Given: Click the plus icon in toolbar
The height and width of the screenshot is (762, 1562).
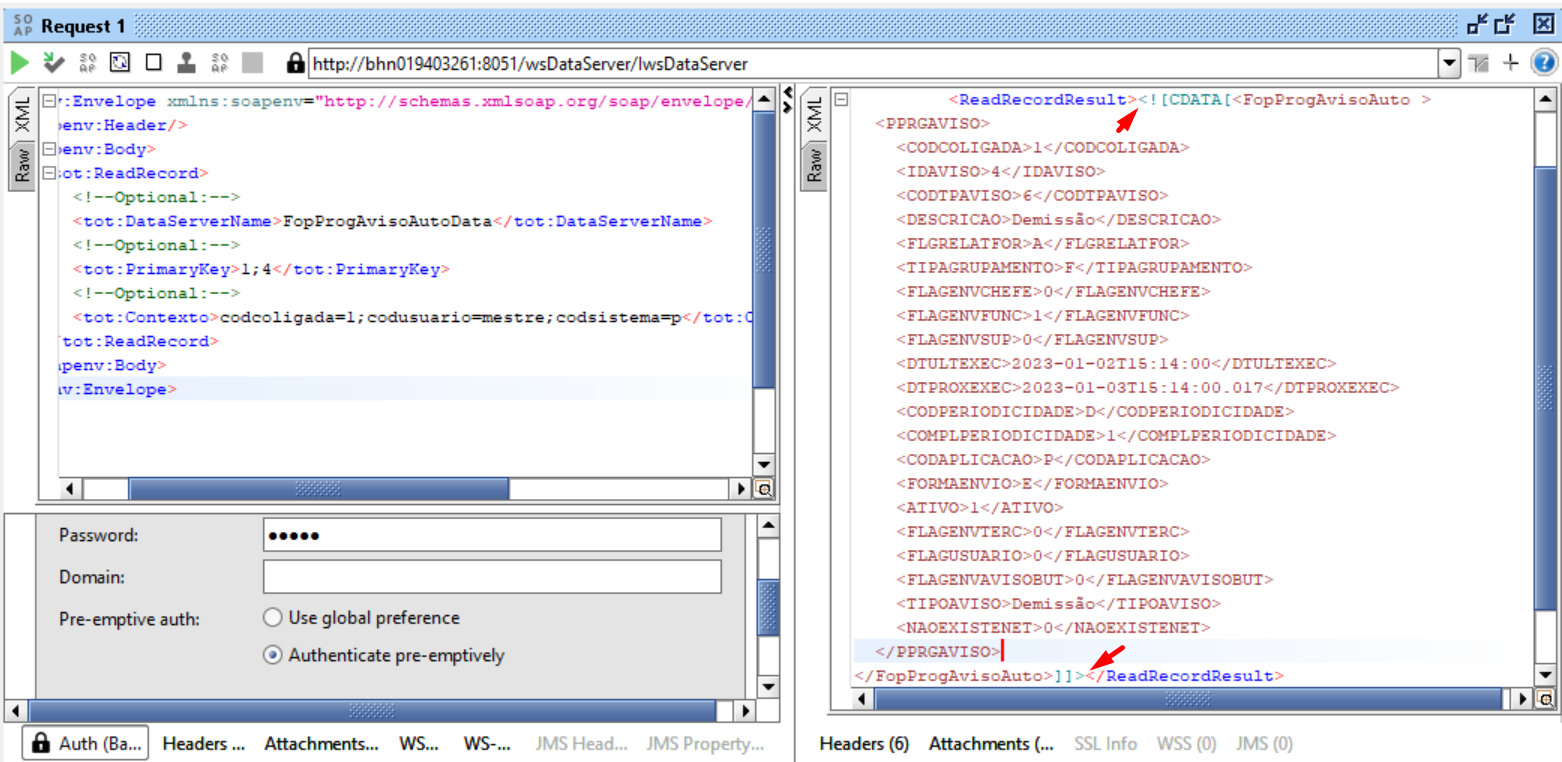Looking at the screenshot, I should coord(1511,63).
